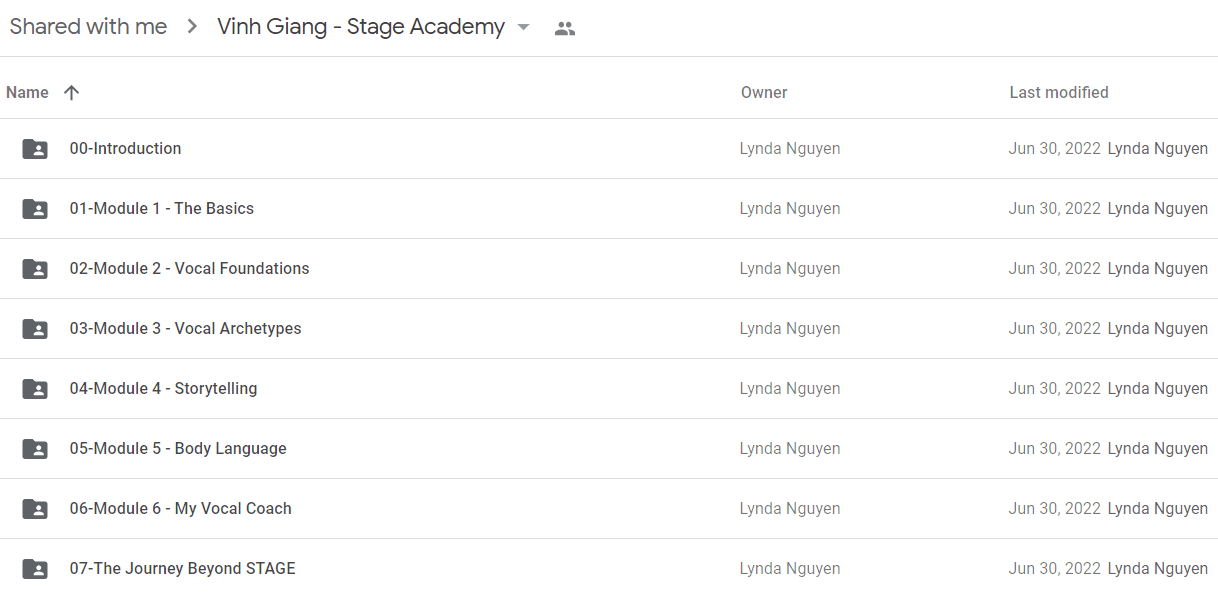This screenshot has height=595, width=1218.
Task: Select the 07-The Journey Beyond STAGE folder name
Action: click(182, 568)
